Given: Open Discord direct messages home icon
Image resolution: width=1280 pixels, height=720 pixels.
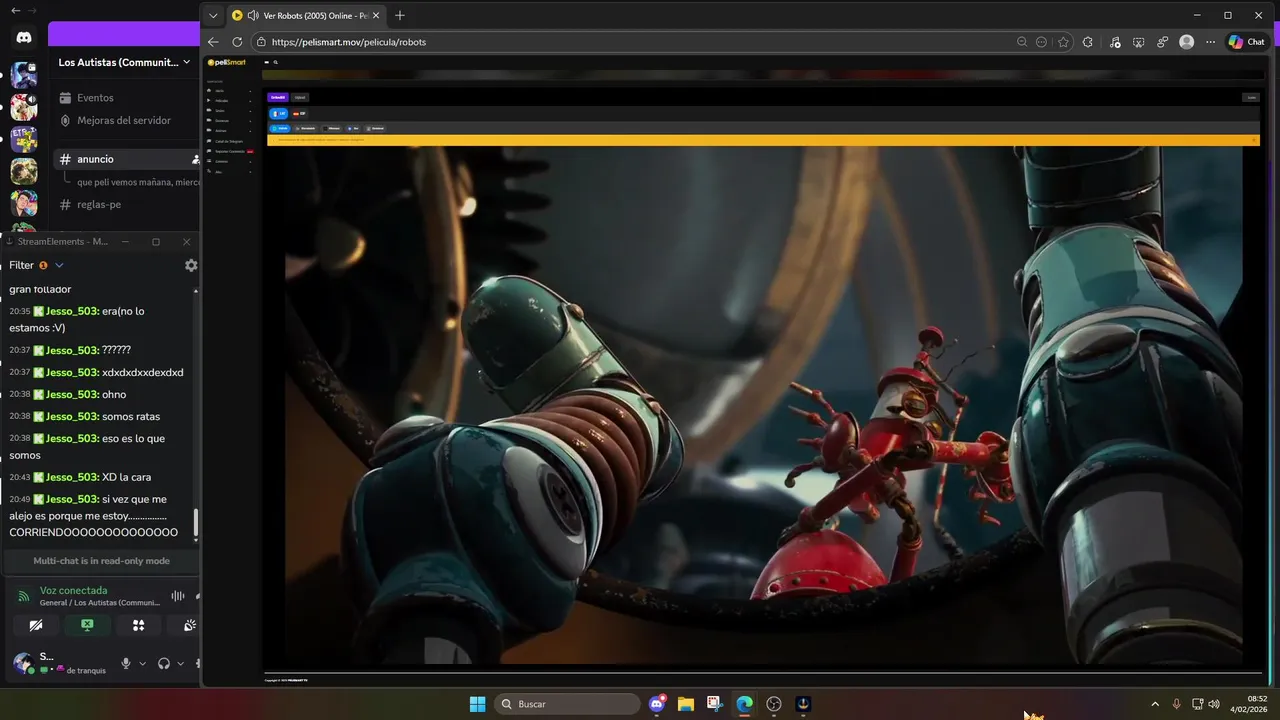Looking at the screenshot, I should pos(24,37).
